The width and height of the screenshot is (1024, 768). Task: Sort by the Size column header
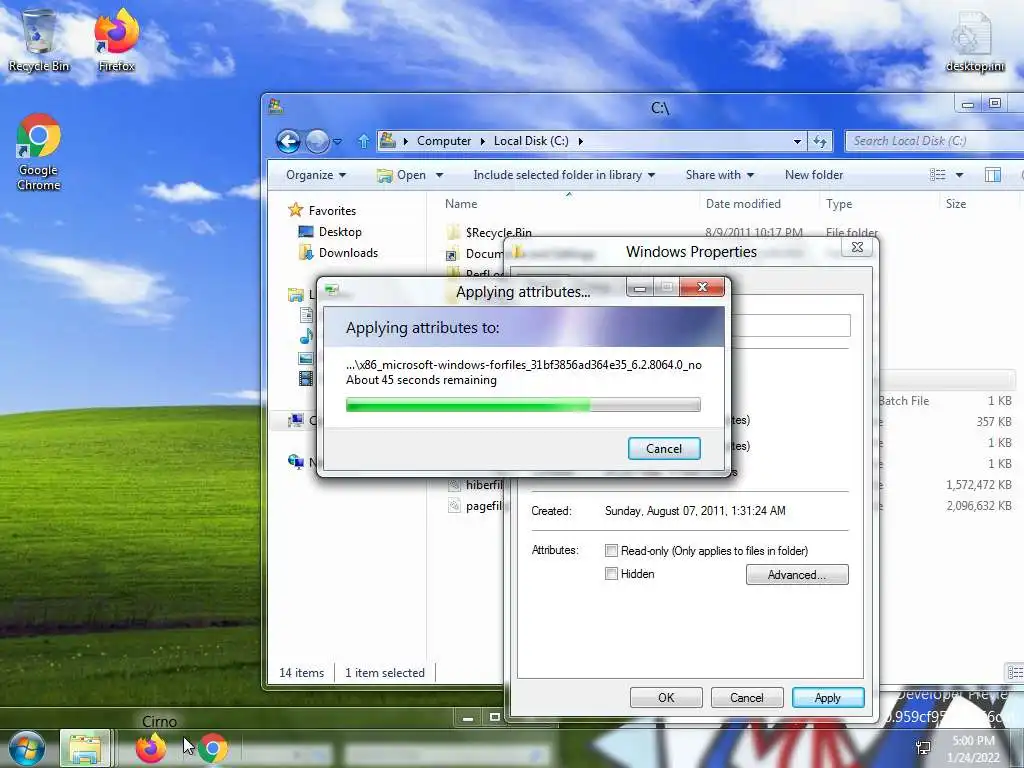(x=955, y=204)
